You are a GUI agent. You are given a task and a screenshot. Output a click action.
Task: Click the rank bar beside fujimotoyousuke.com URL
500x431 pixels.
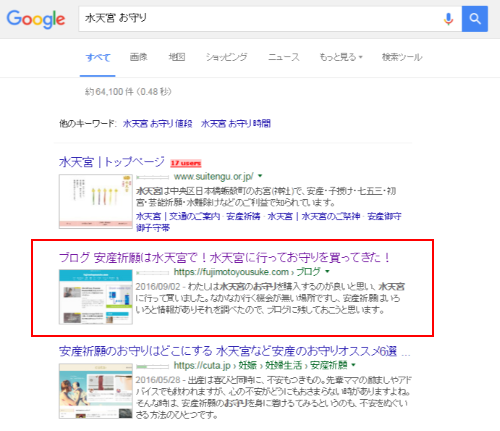click(x=153, y=273)
